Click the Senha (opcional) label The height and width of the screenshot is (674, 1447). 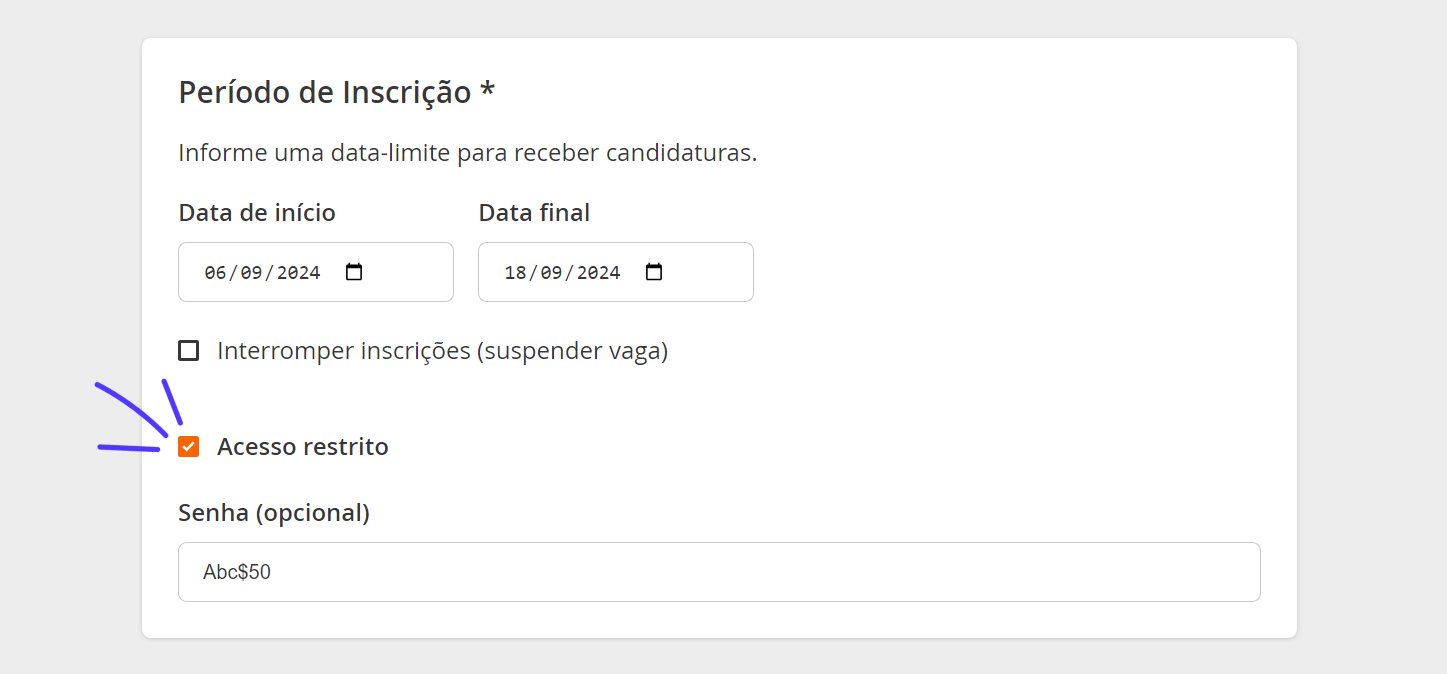[274, 513]
